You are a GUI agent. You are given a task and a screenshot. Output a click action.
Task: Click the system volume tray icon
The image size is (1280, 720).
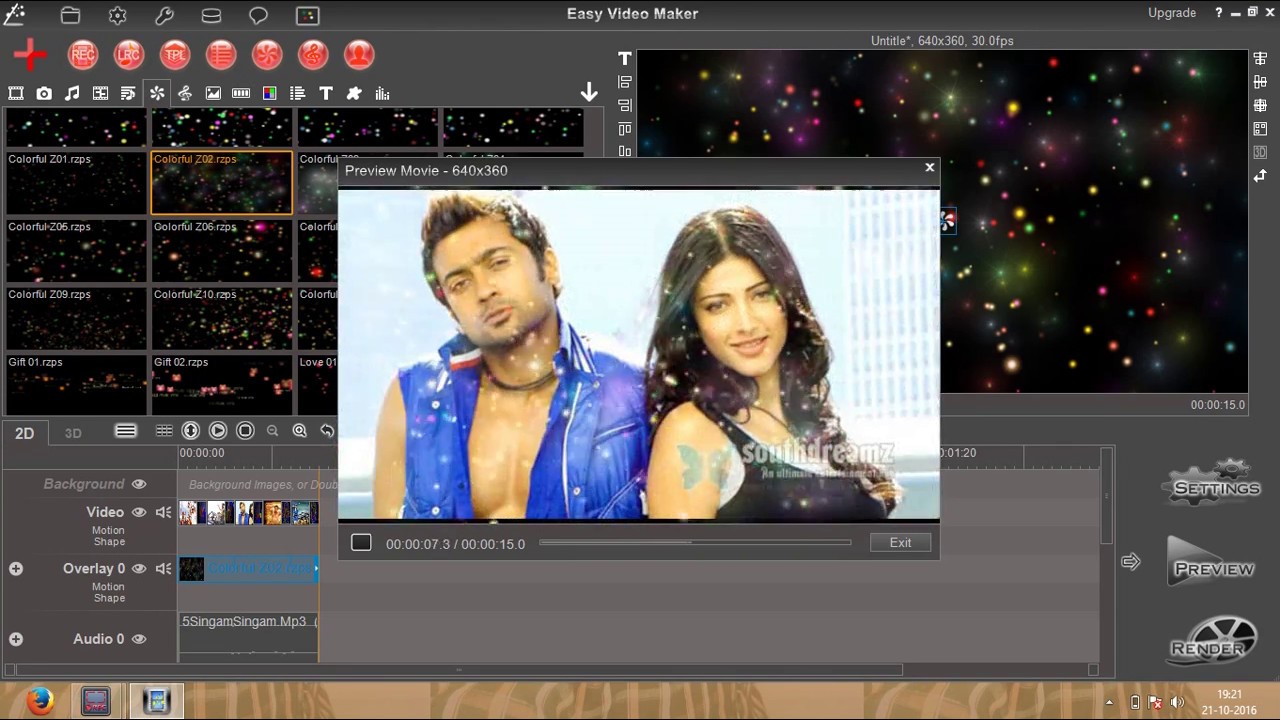coord(1177,702)
